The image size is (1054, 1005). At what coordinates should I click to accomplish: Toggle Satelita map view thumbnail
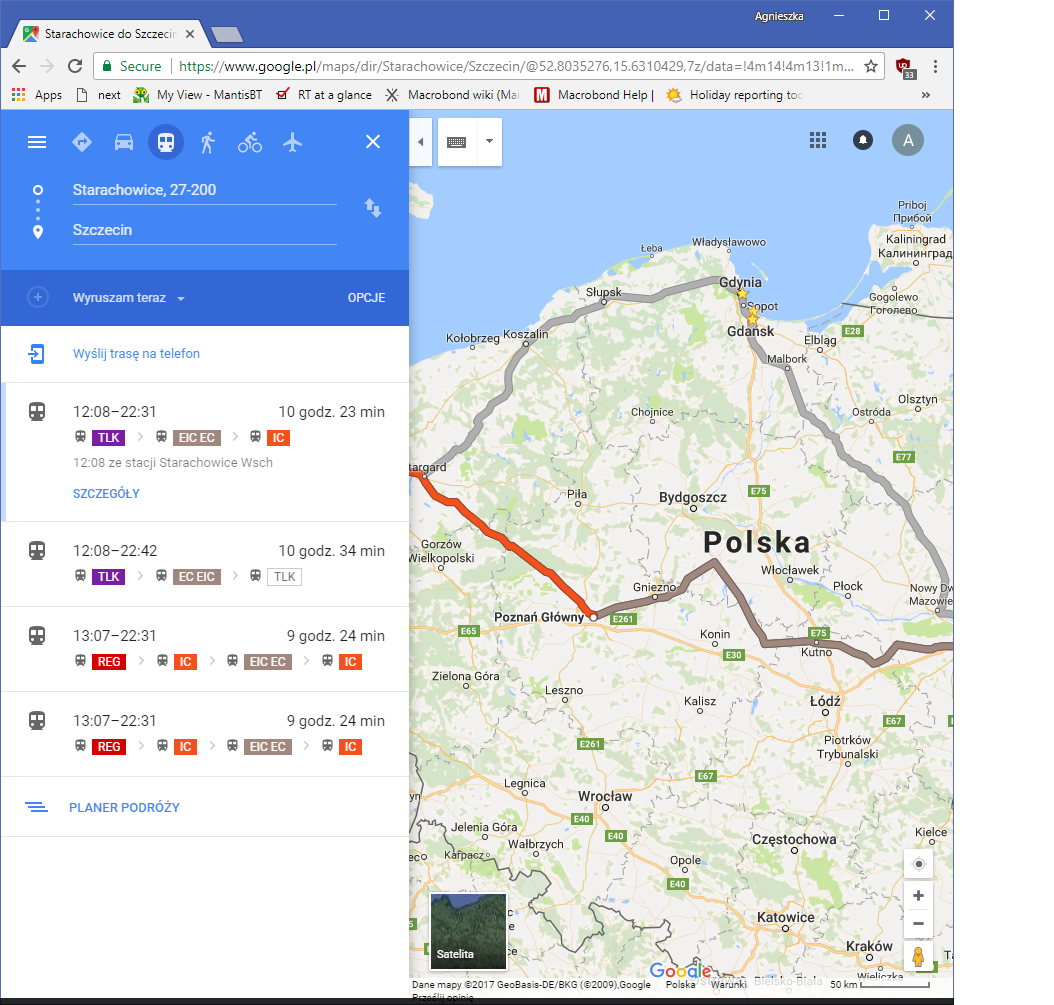(468, 932)
